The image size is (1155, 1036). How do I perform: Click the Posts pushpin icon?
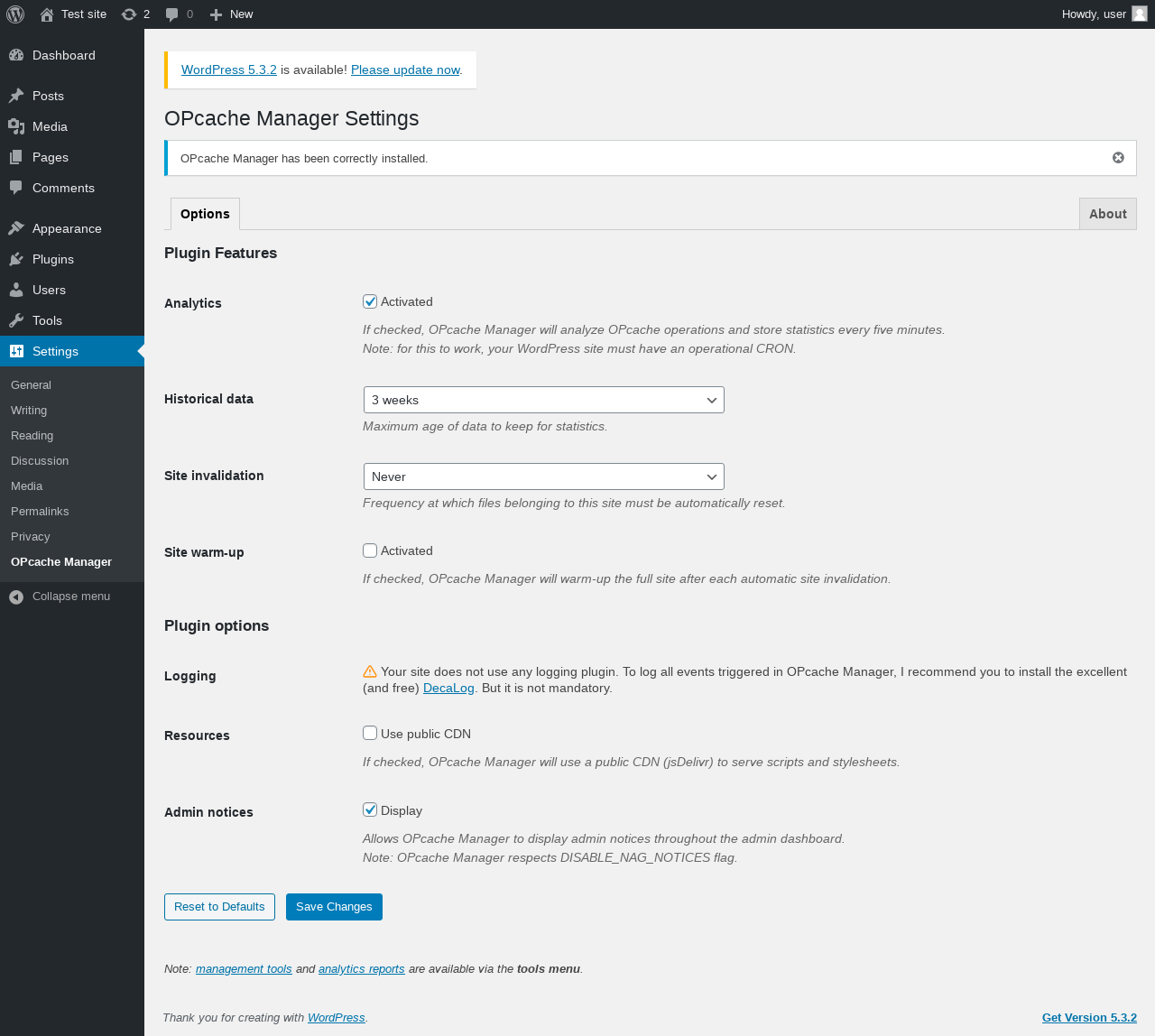(x=16, y=96)
